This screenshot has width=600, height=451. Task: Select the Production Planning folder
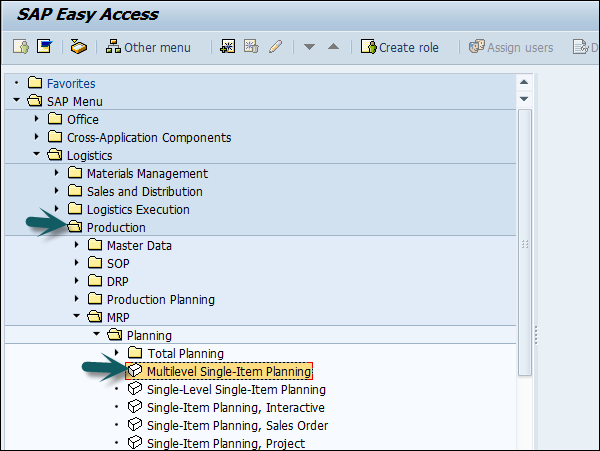(160, 299)
